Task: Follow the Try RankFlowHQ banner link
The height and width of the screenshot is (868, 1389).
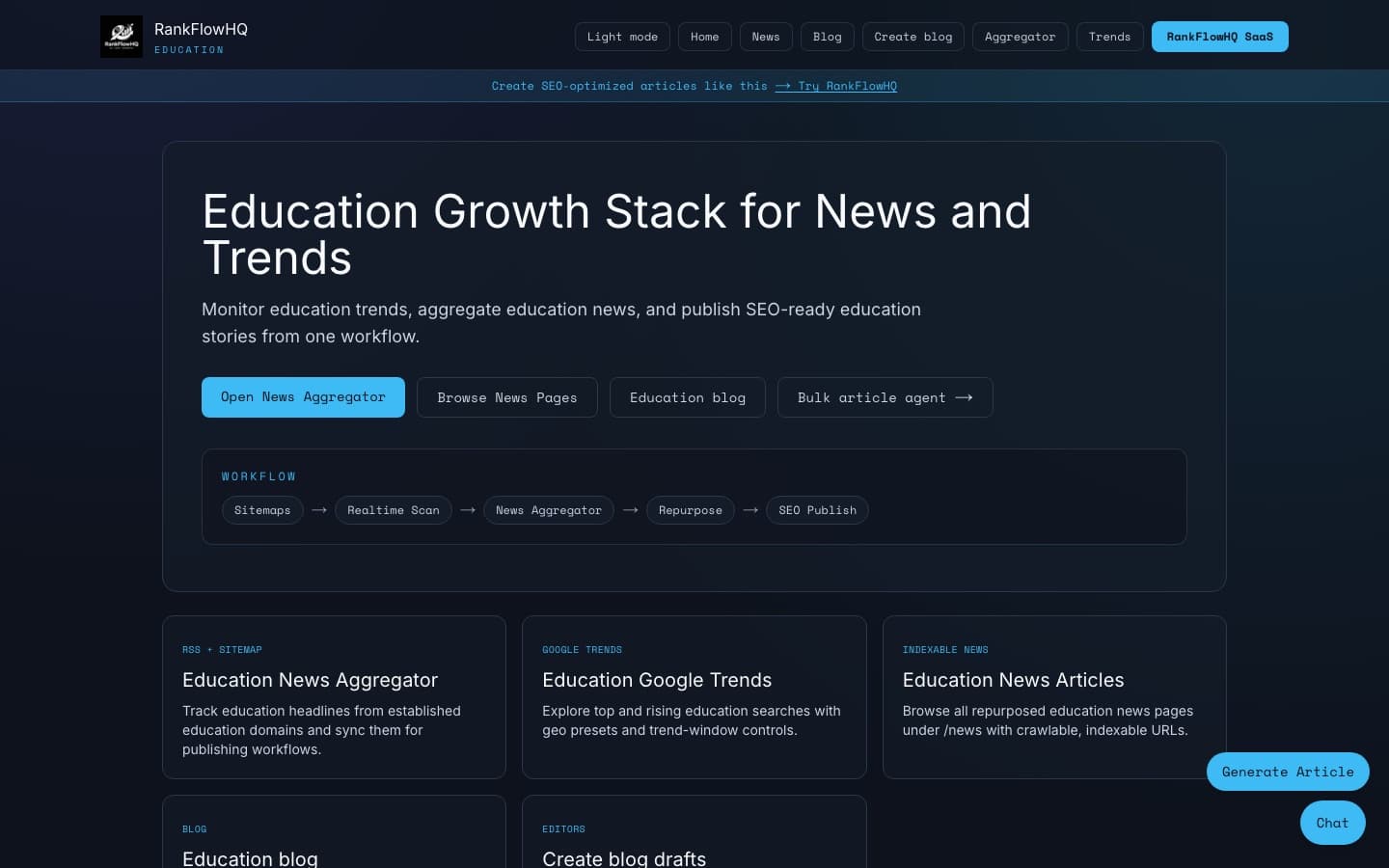Action: pos(836,86)
